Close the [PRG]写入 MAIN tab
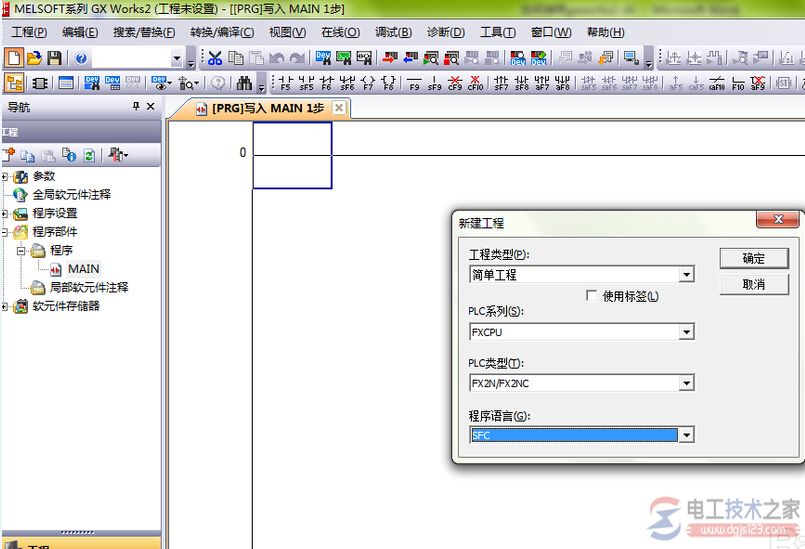This screenshot has width=805, height=549. pos(339,108)
